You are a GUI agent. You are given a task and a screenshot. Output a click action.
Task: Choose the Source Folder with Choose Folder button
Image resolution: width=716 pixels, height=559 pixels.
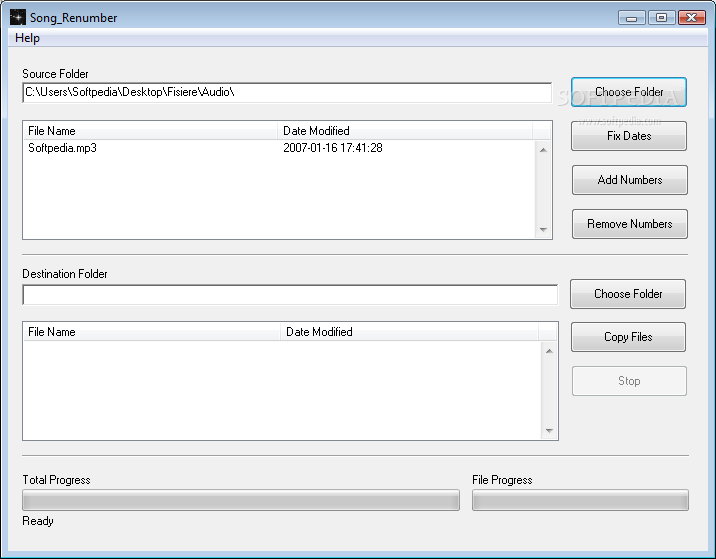coord(629,92)
